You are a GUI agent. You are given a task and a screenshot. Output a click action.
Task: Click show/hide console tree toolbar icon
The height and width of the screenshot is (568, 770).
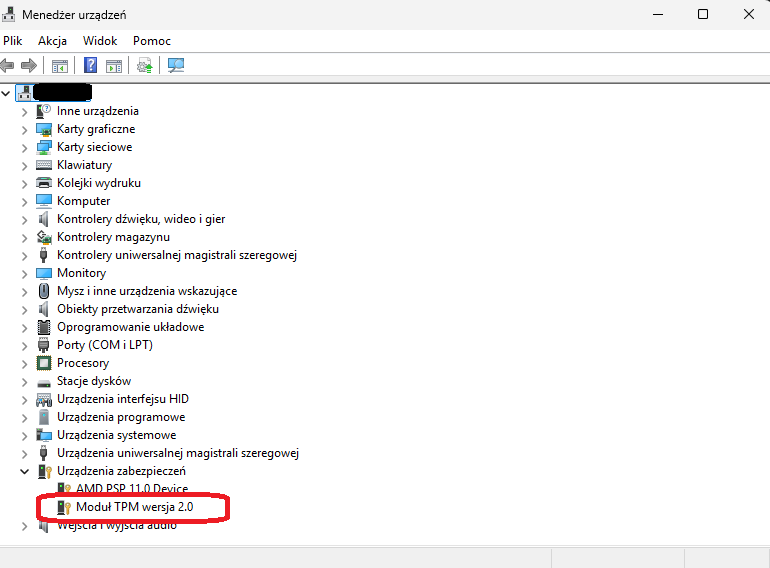point(60,66)
